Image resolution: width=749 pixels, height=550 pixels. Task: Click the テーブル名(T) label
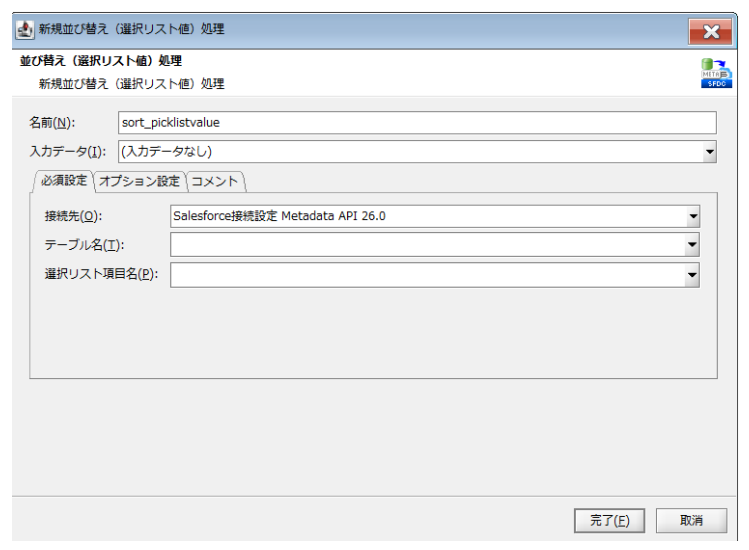[x=84, y=244]
